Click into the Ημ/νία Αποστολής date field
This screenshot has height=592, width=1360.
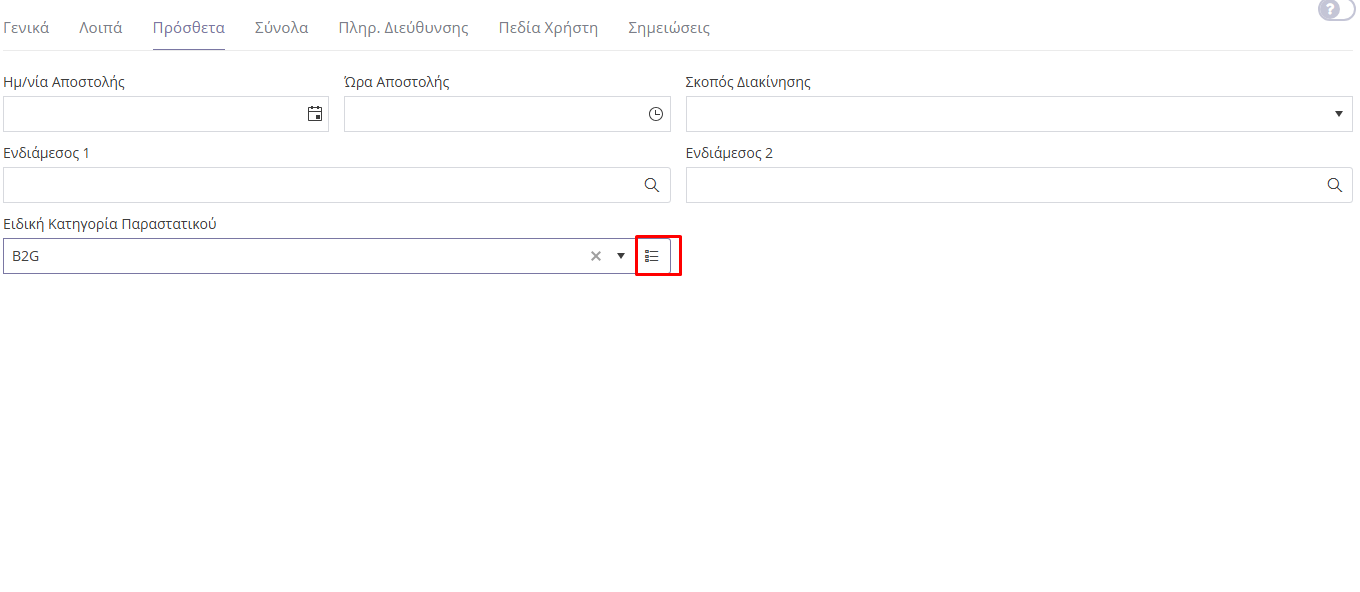coord(150,114)
